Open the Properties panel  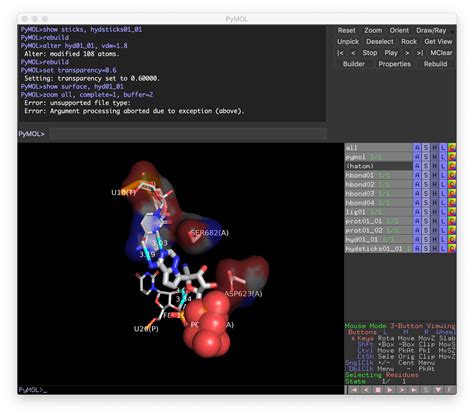[x=394, y=64]
